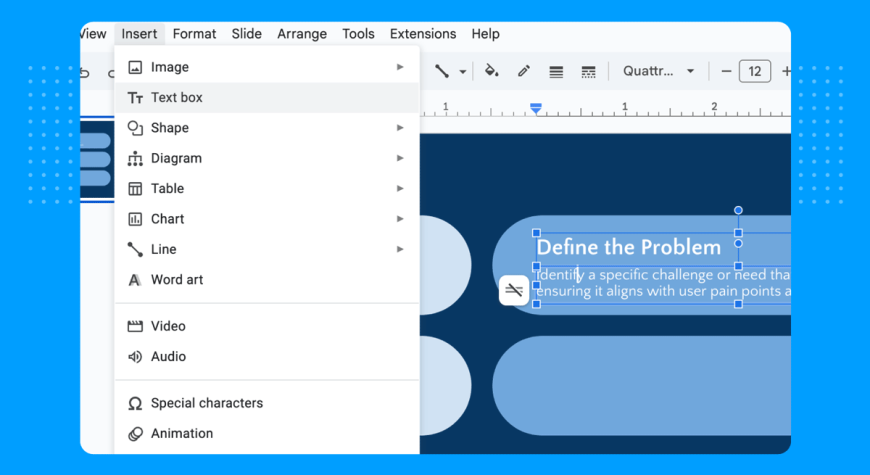The width and height of the screenshot is (870, 475).
Task: Expand the Line submenu arrow
Action: 400,249
